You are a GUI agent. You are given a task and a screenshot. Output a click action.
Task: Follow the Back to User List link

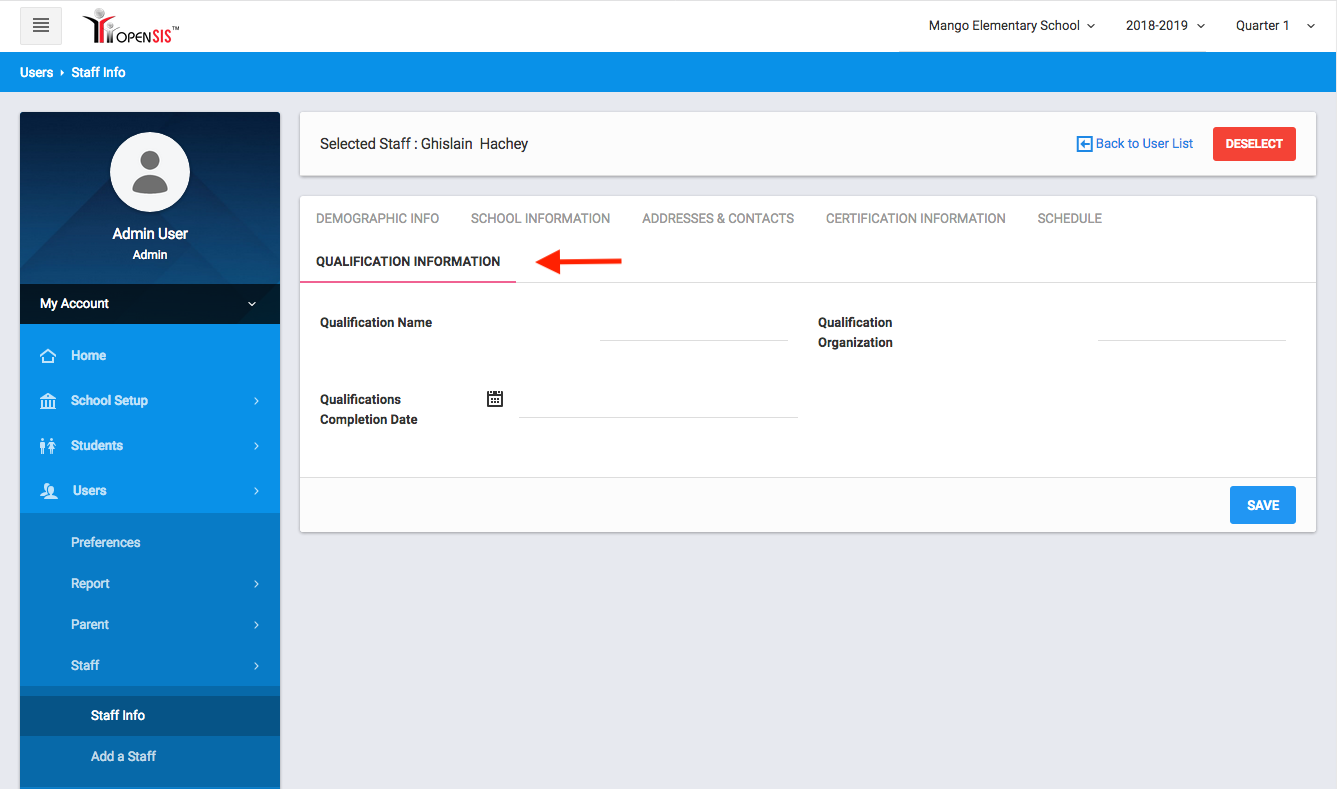pyautogui.click(x=1135, y=144)
